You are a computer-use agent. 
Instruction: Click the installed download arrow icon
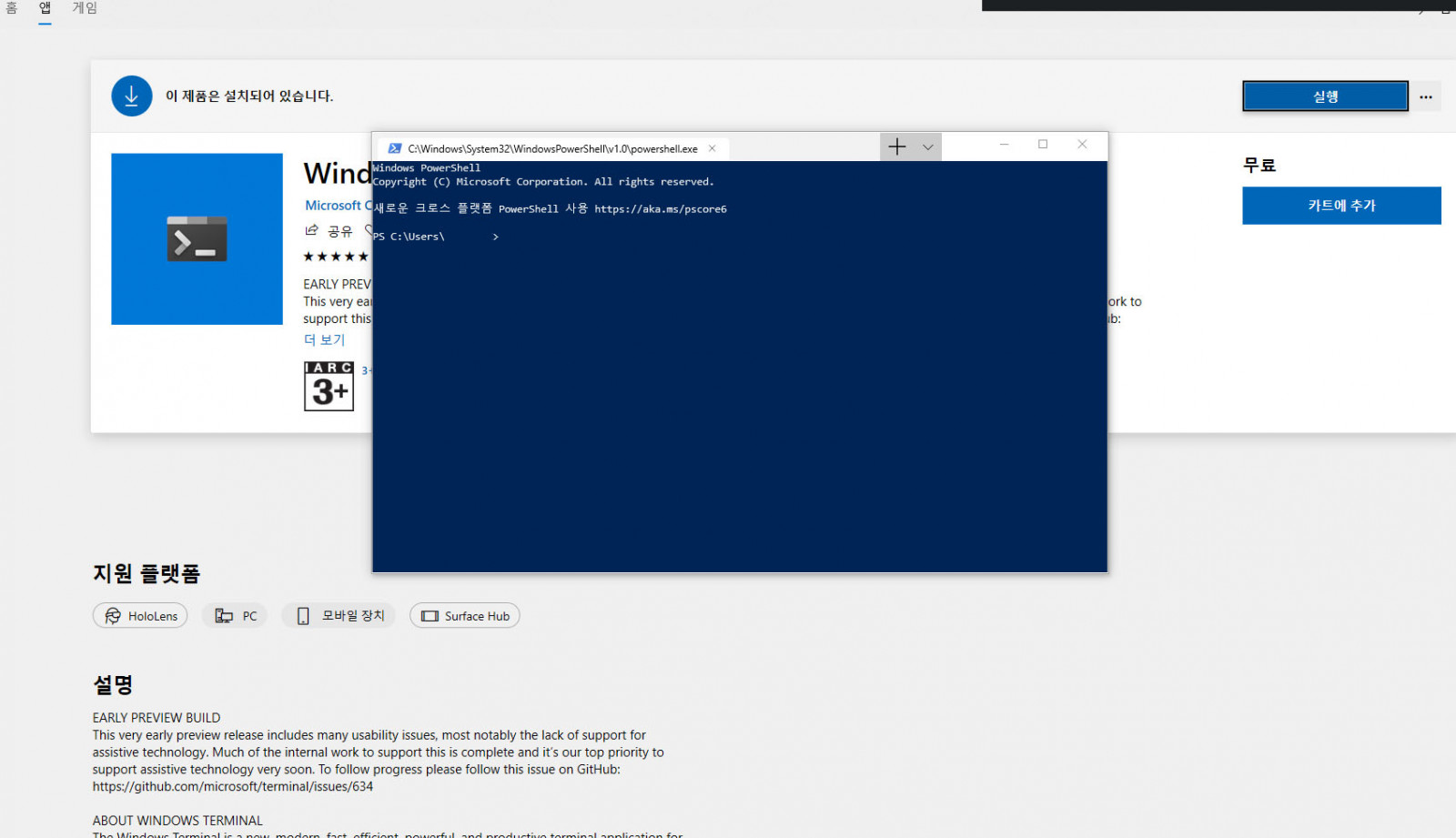point(132,96)
